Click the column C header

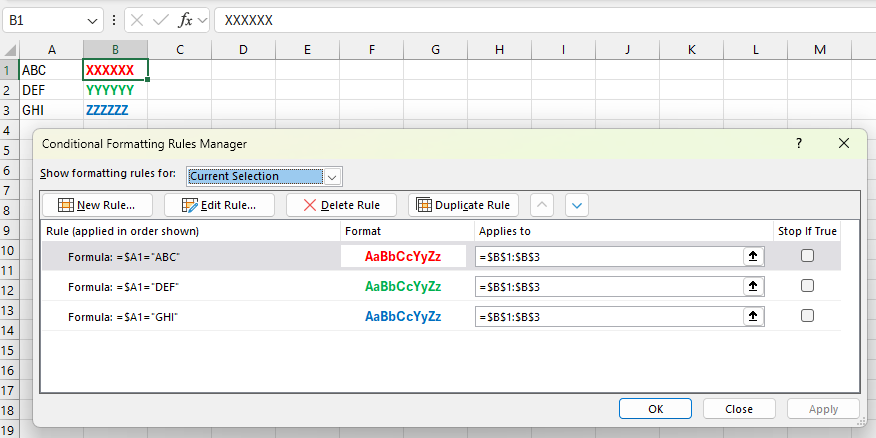point(179,50)
